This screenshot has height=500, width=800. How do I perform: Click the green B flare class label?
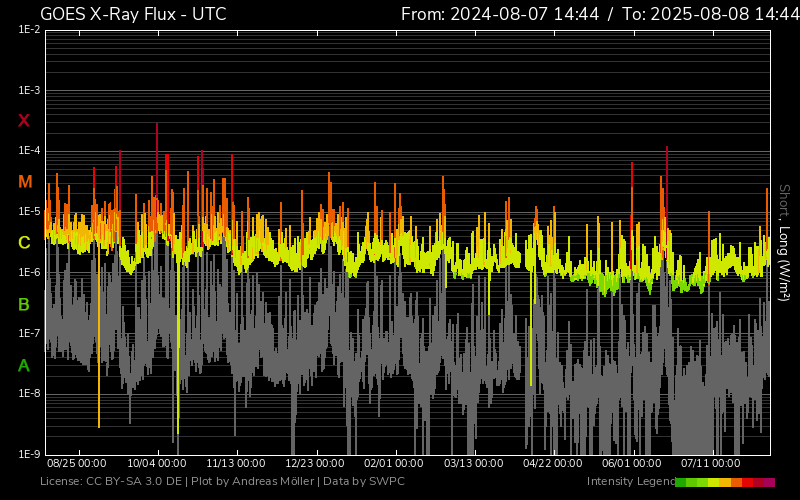pyautogui.click(x=24, y=304)
